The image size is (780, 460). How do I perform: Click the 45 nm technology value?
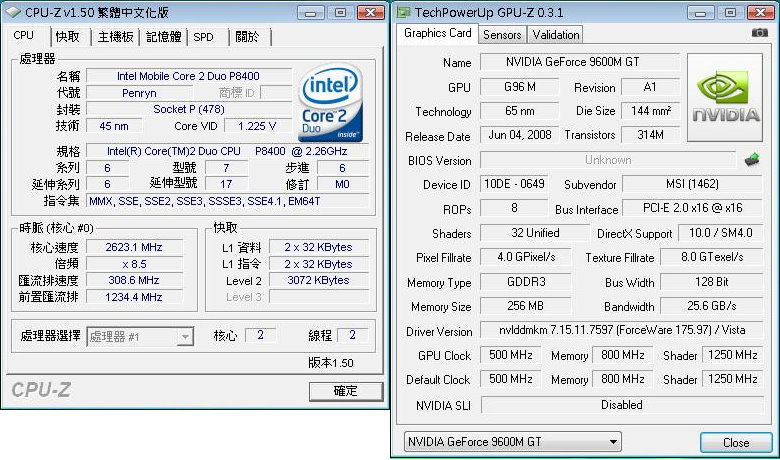point(114,126)
